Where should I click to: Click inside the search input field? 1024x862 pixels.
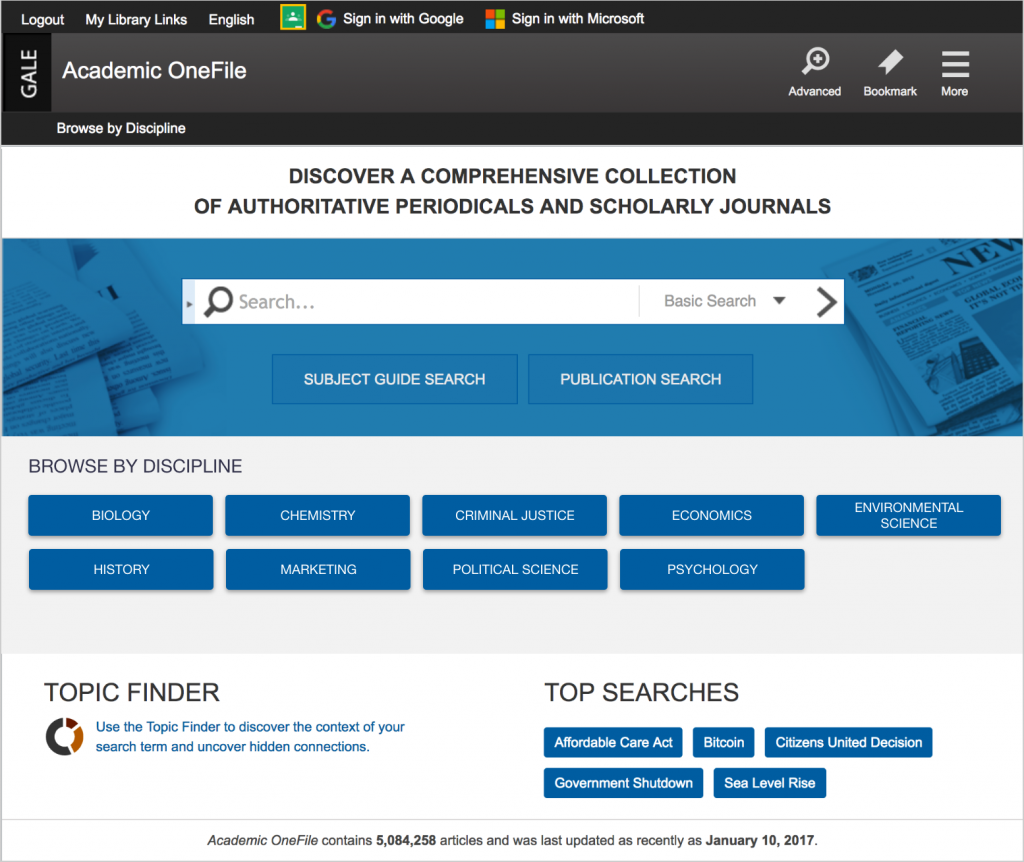click(420, 301)
